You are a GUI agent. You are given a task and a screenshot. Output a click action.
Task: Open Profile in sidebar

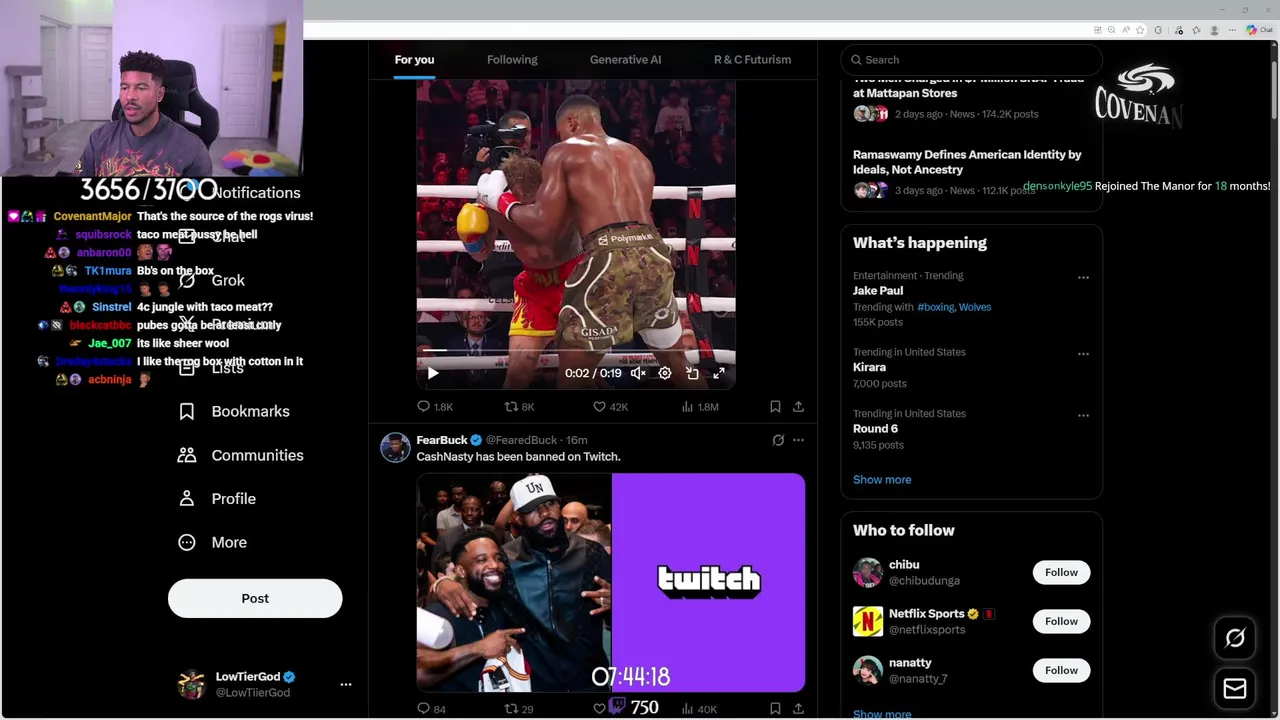pos(217,498)
